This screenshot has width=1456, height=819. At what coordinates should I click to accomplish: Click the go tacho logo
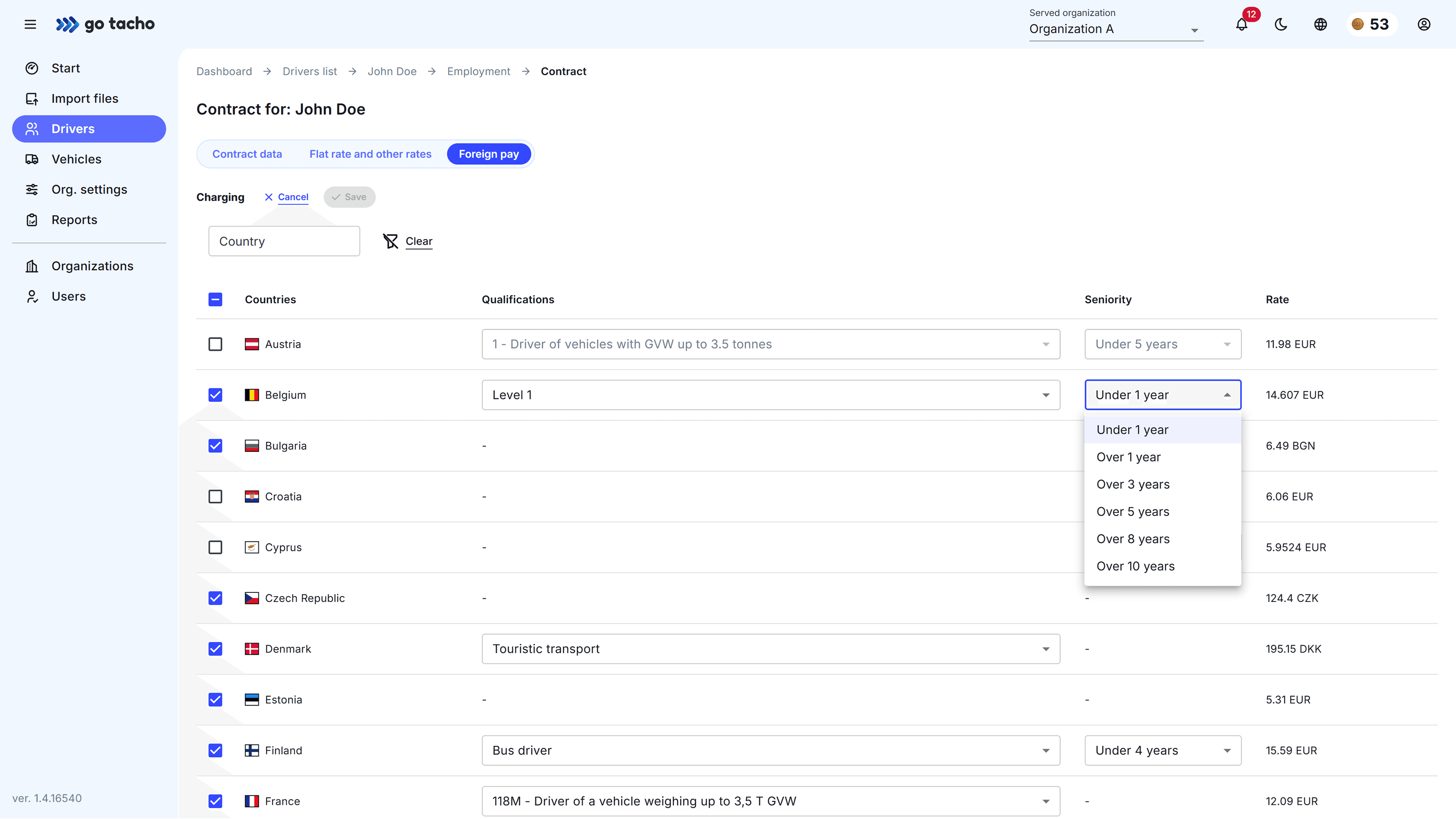pyautogui.click(x=105, y=24)
